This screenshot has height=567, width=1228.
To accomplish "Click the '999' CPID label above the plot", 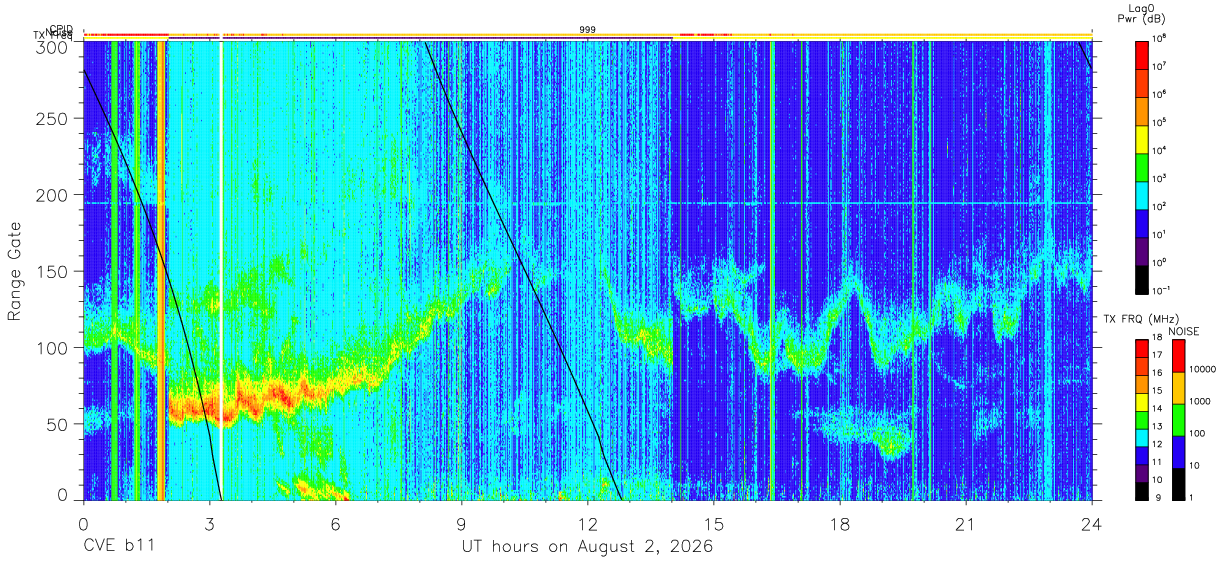I will click(x=588, y=30).
